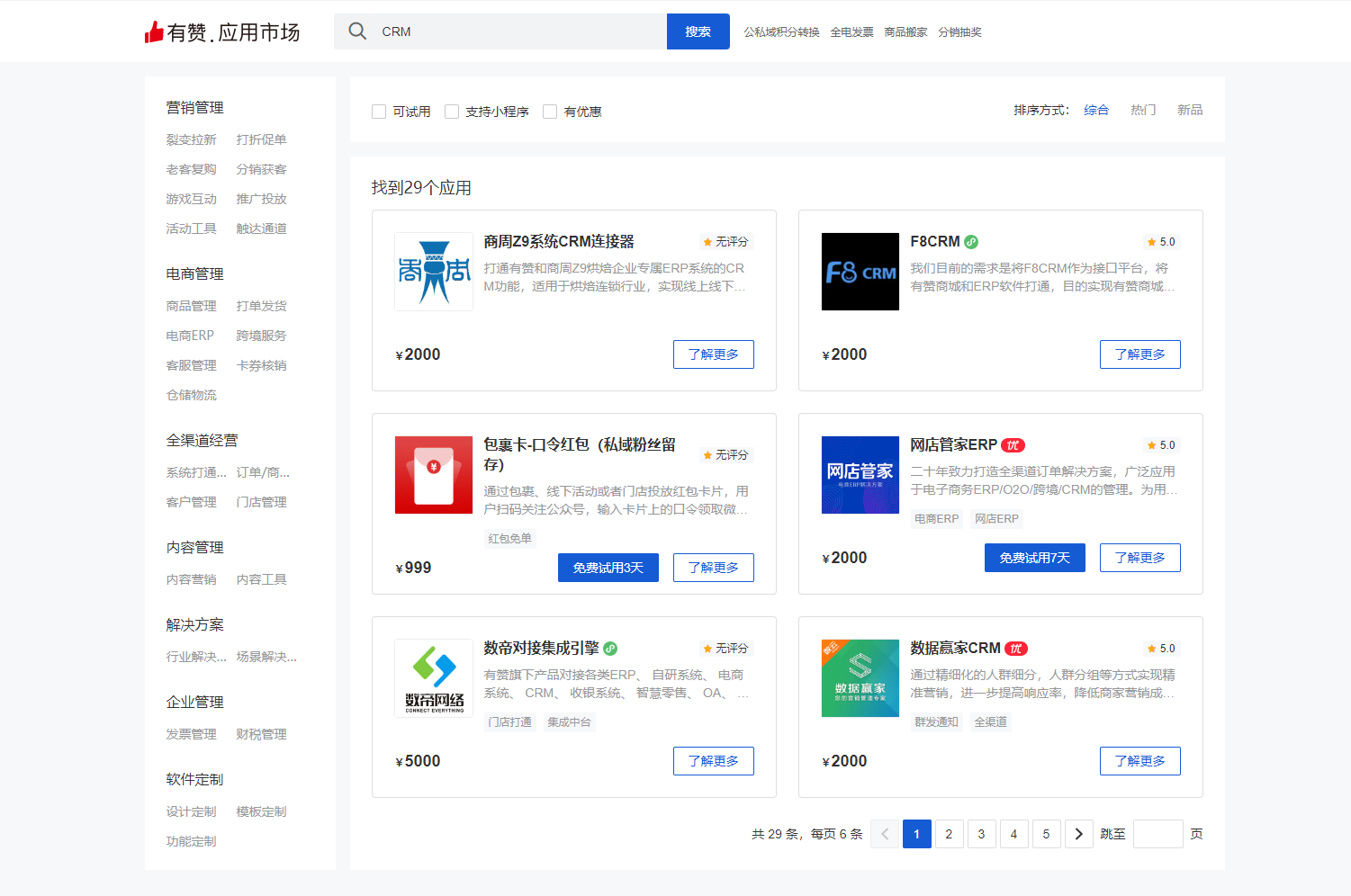This screenshot has width=1351, height=896.
Task: Open the red envelope app logo
Action: point(434,475)
